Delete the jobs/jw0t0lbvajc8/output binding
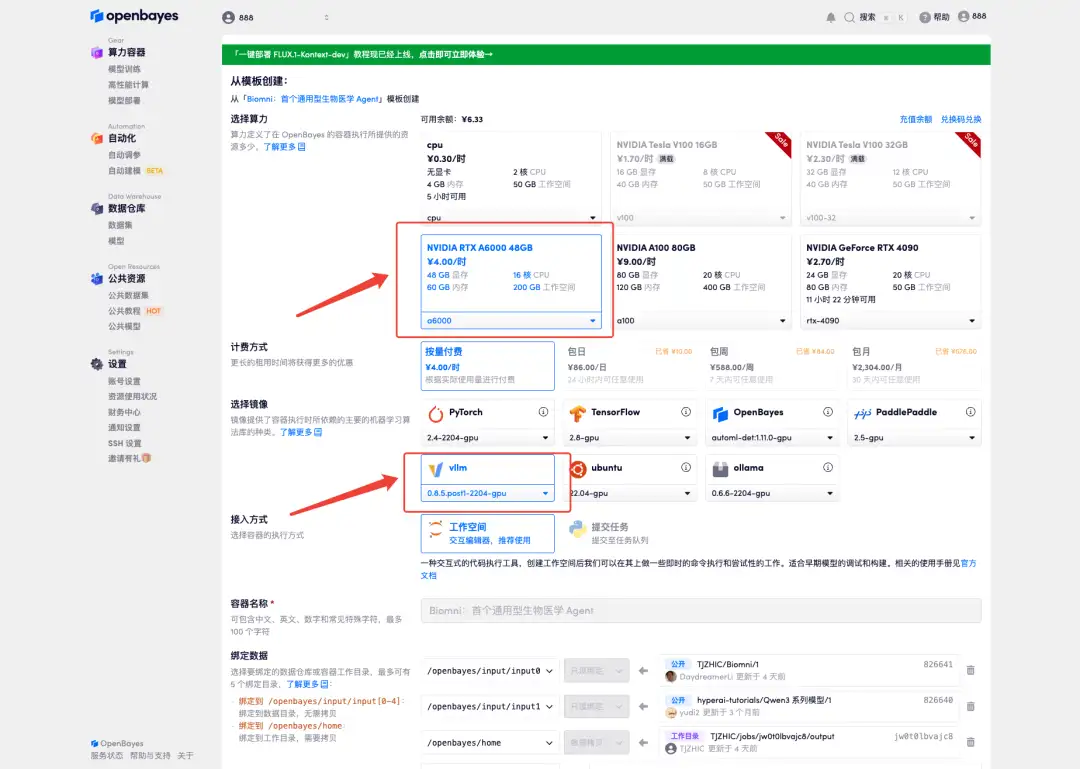This screenshot has width=1080, height=769. pos(970,742)
